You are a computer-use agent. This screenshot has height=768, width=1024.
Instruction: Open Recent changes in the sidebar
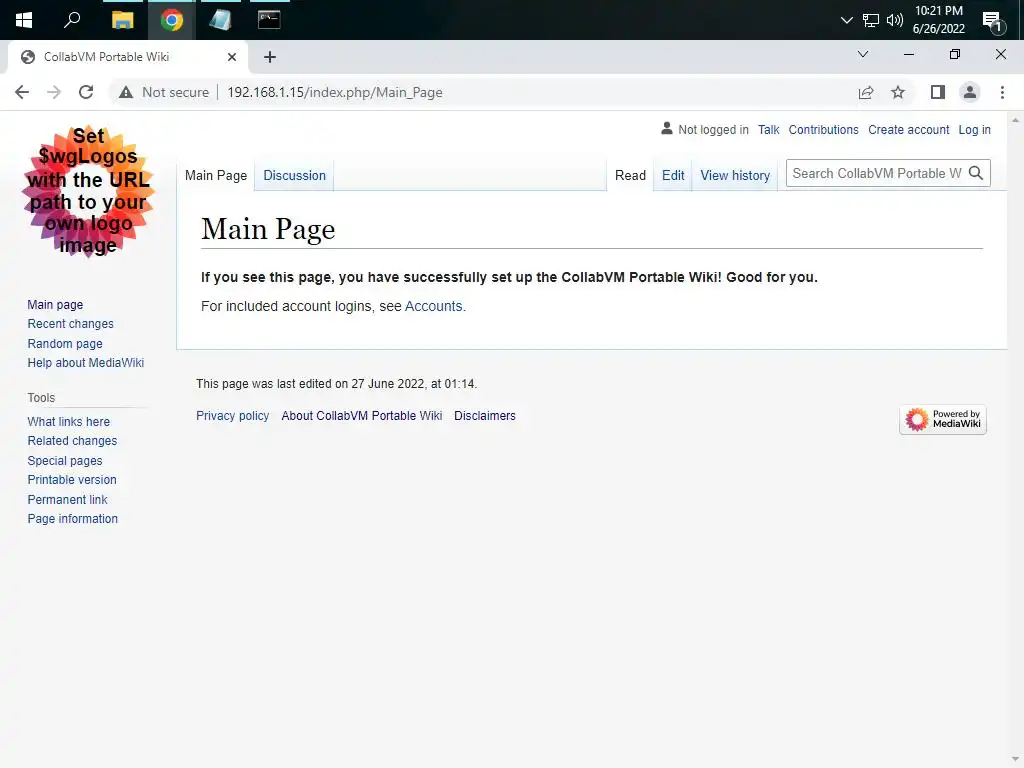coord(70,324)
